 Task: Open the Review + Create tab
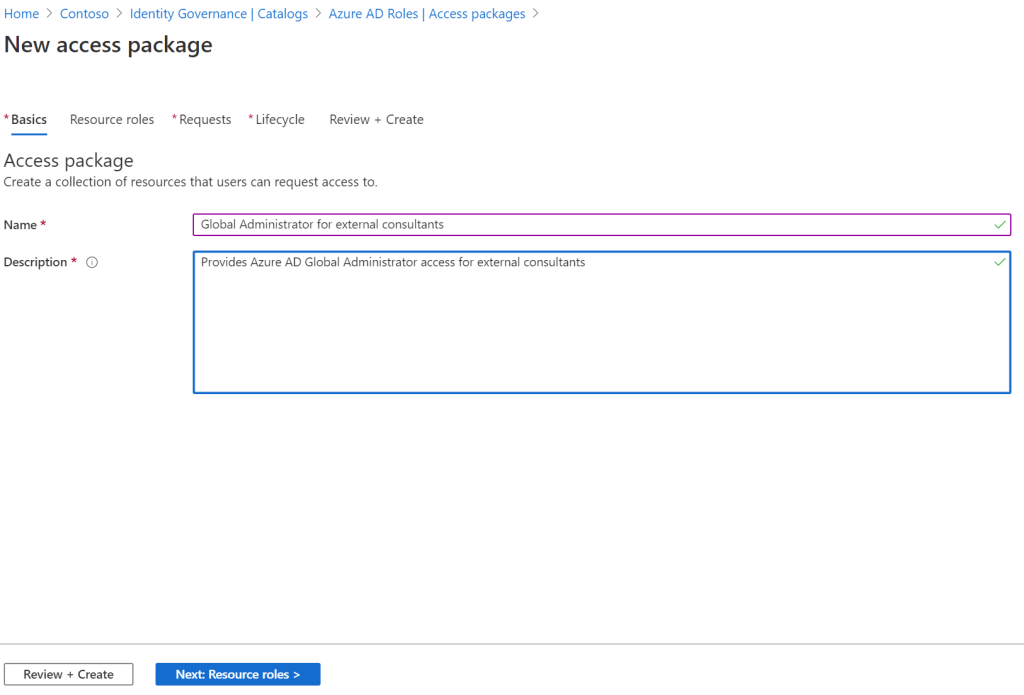click(376, 120)
